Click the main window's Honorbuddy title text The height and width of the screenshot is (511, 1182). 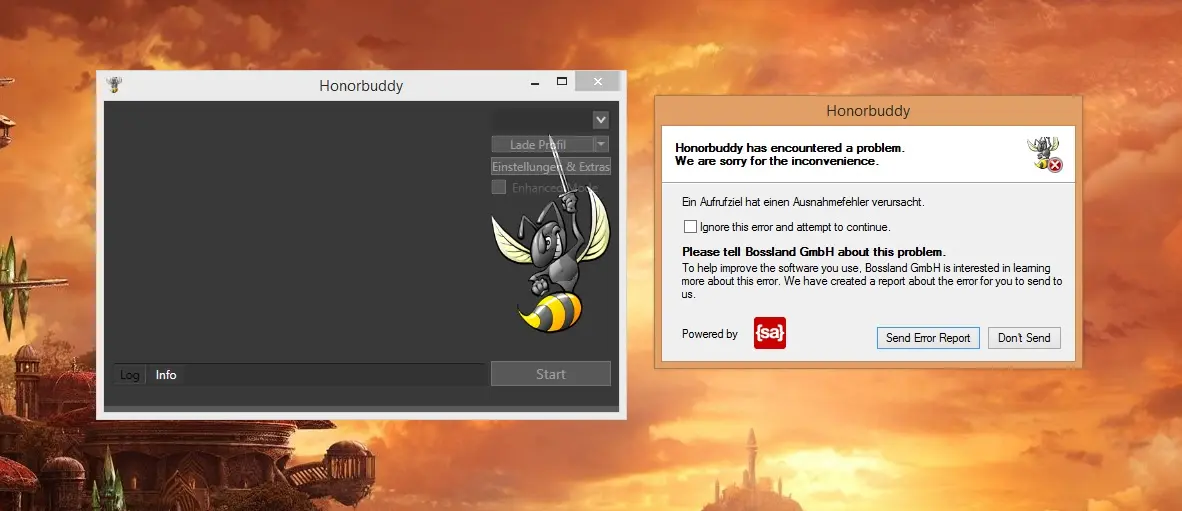click(x=361, y=85)
